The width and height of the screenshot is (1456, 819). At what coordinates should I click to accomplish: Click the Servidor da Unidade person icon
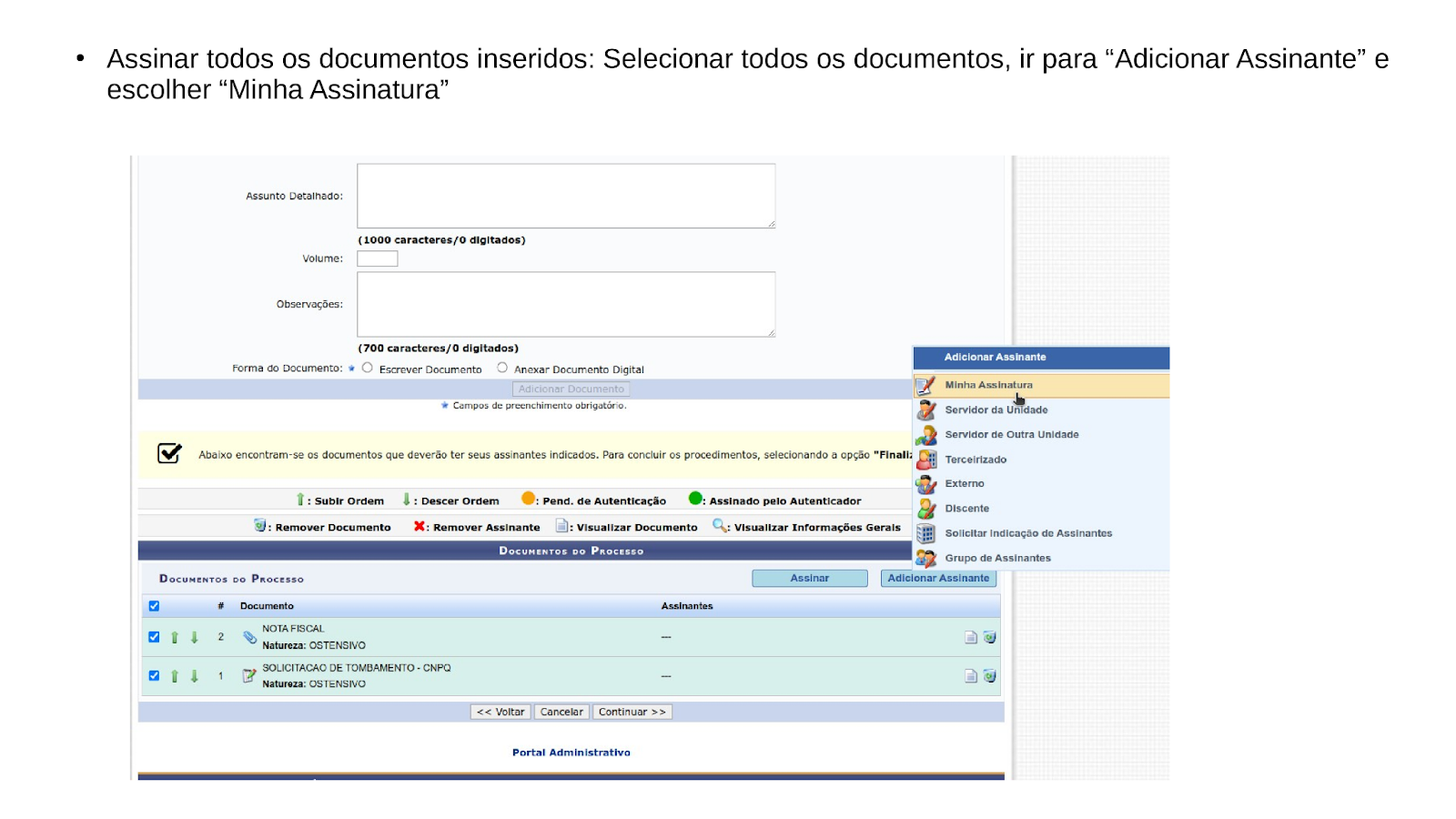point(926,410)
